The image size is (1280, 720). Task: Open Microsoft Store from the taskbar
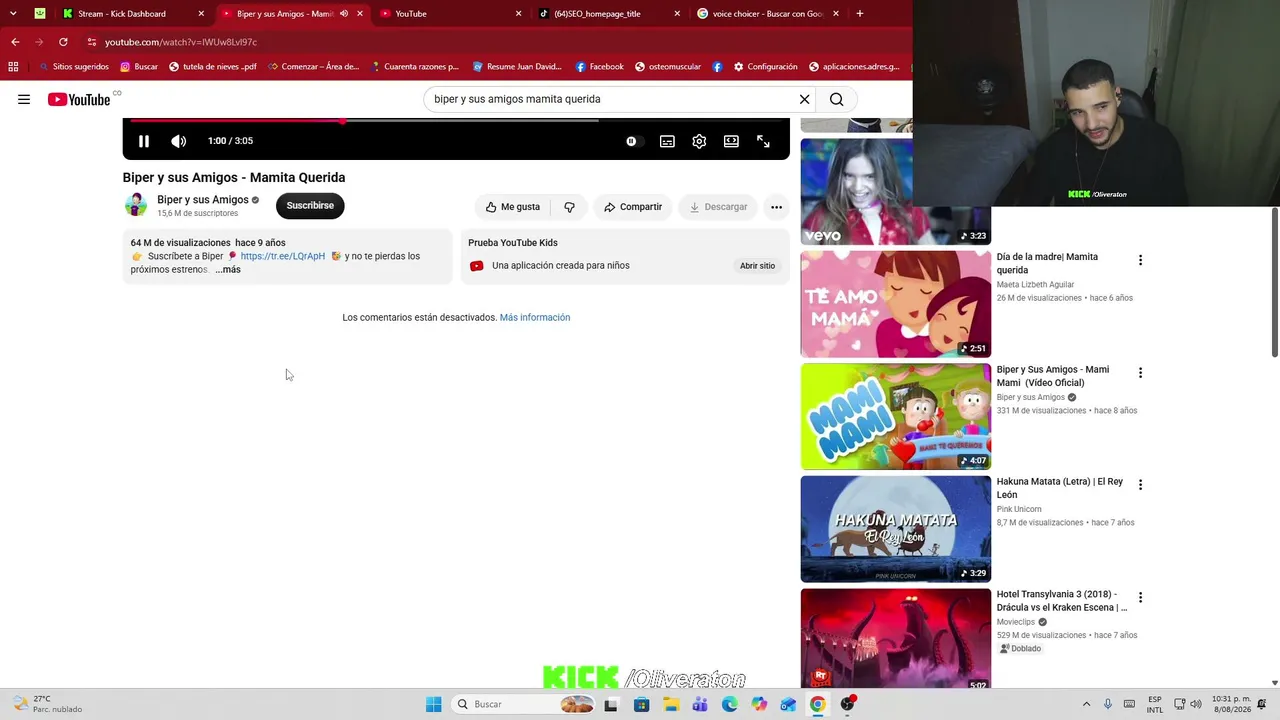[x=642, y=704]
